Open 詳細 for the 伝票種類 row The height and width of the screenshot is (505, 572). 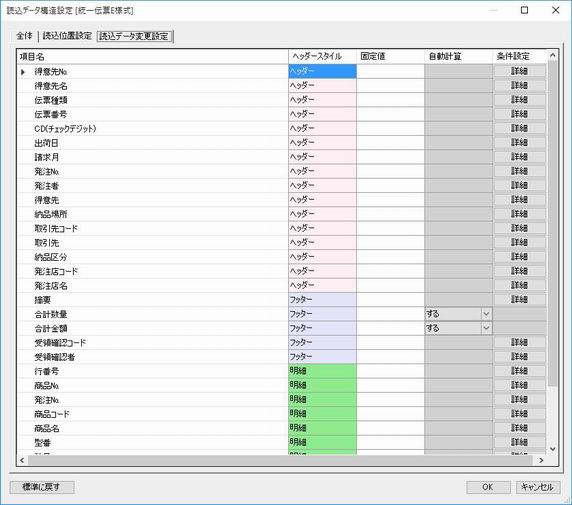pyautogui.click(x=519, y=100)
